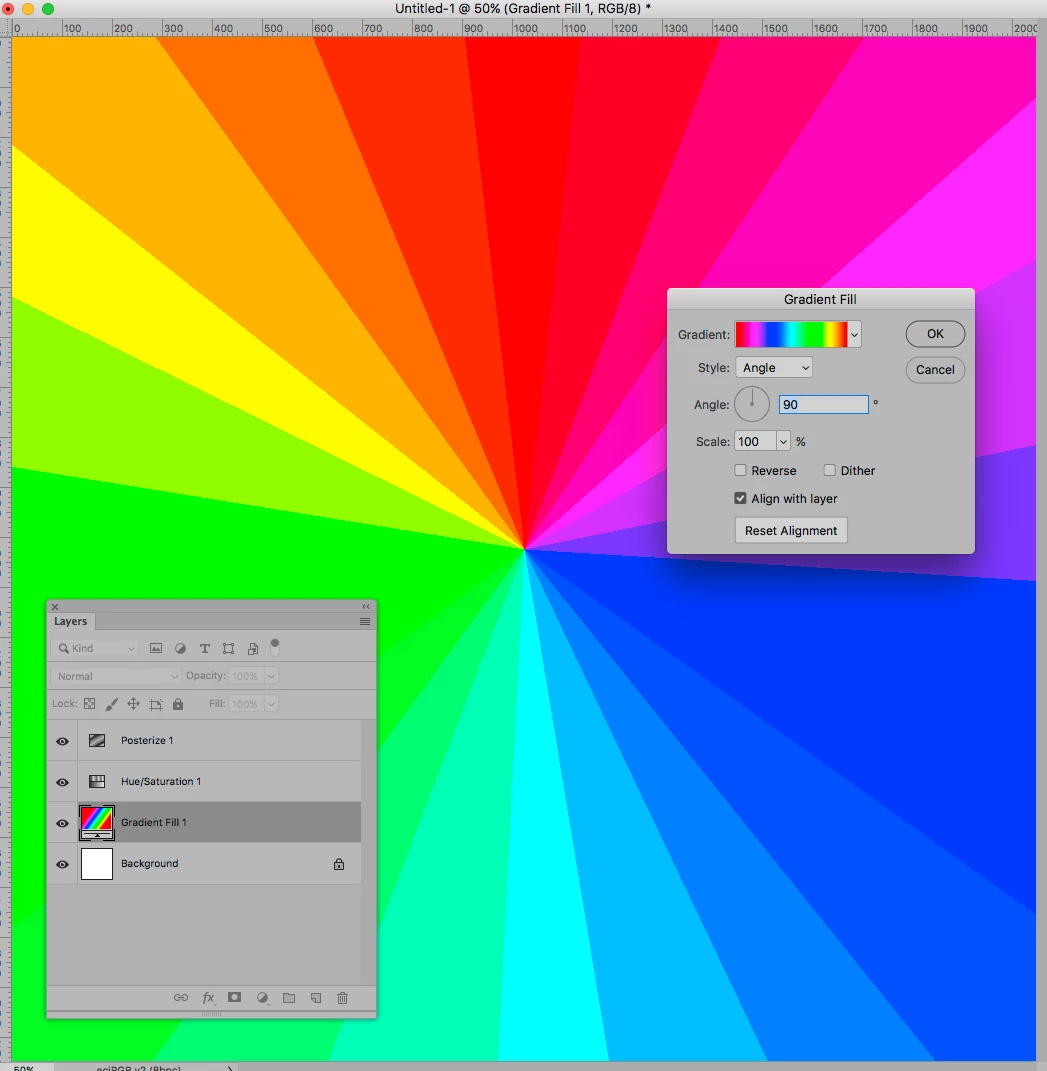Screen dimensions: 1047x1071
Task: Select the Hue/Saturation 1 layer name
Action: click(x=161, y=781)
